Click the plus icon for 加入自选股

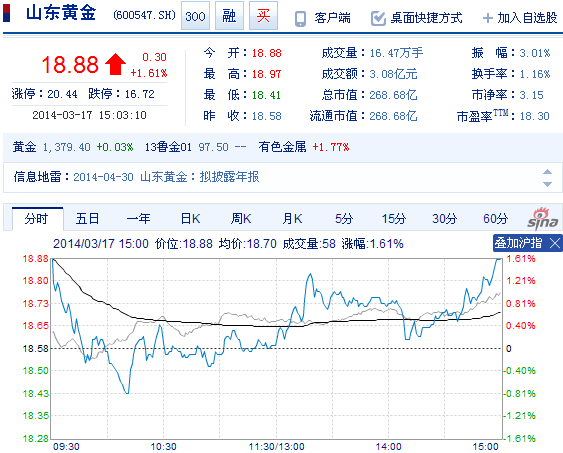[488, 18]
